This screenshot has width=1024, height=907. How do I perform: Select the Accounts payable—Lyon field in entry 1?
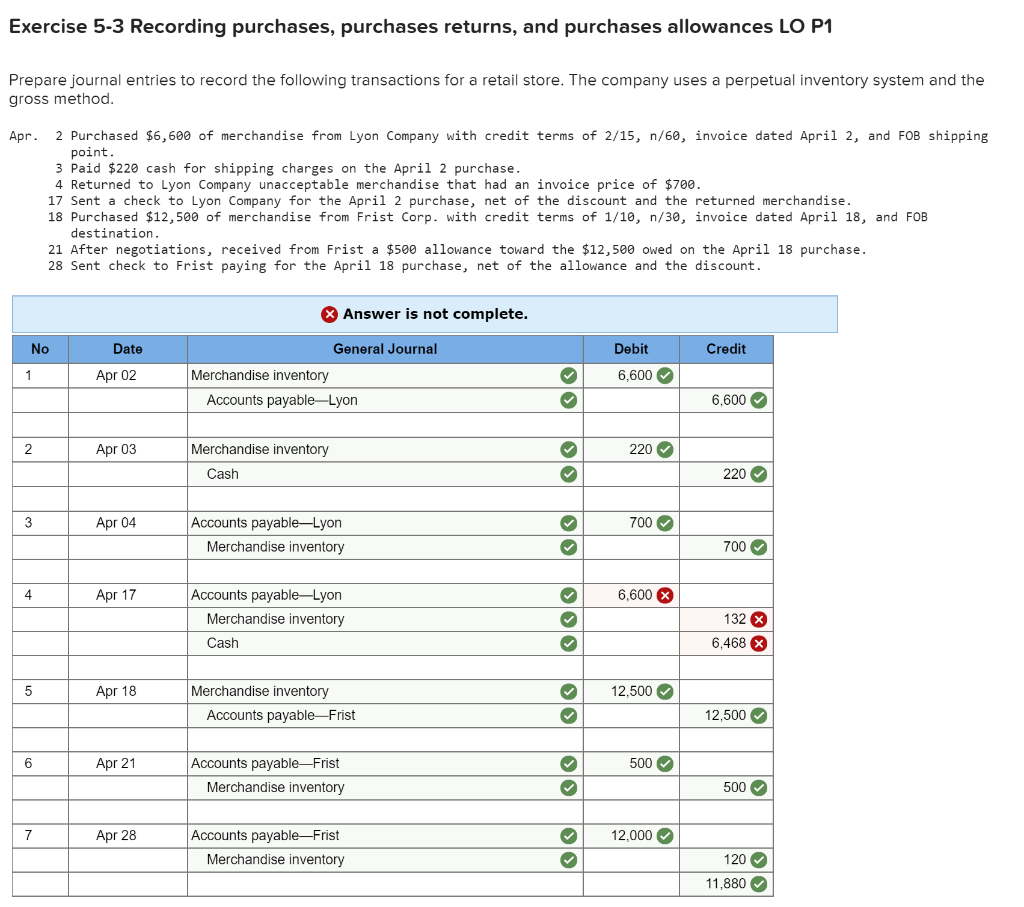385,400
